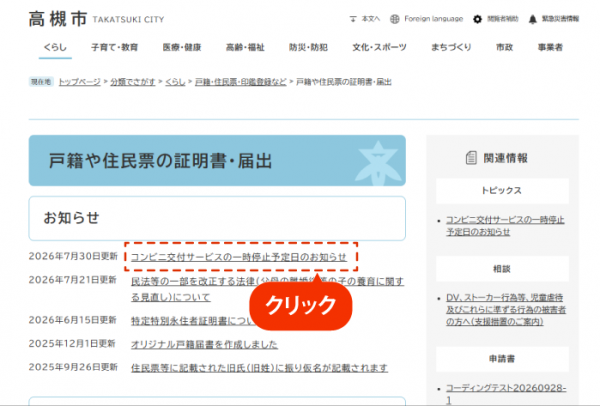This screenshot has width=600, height=406.
Task: Click the Foreign language globe icon
Action: [395, 19]
